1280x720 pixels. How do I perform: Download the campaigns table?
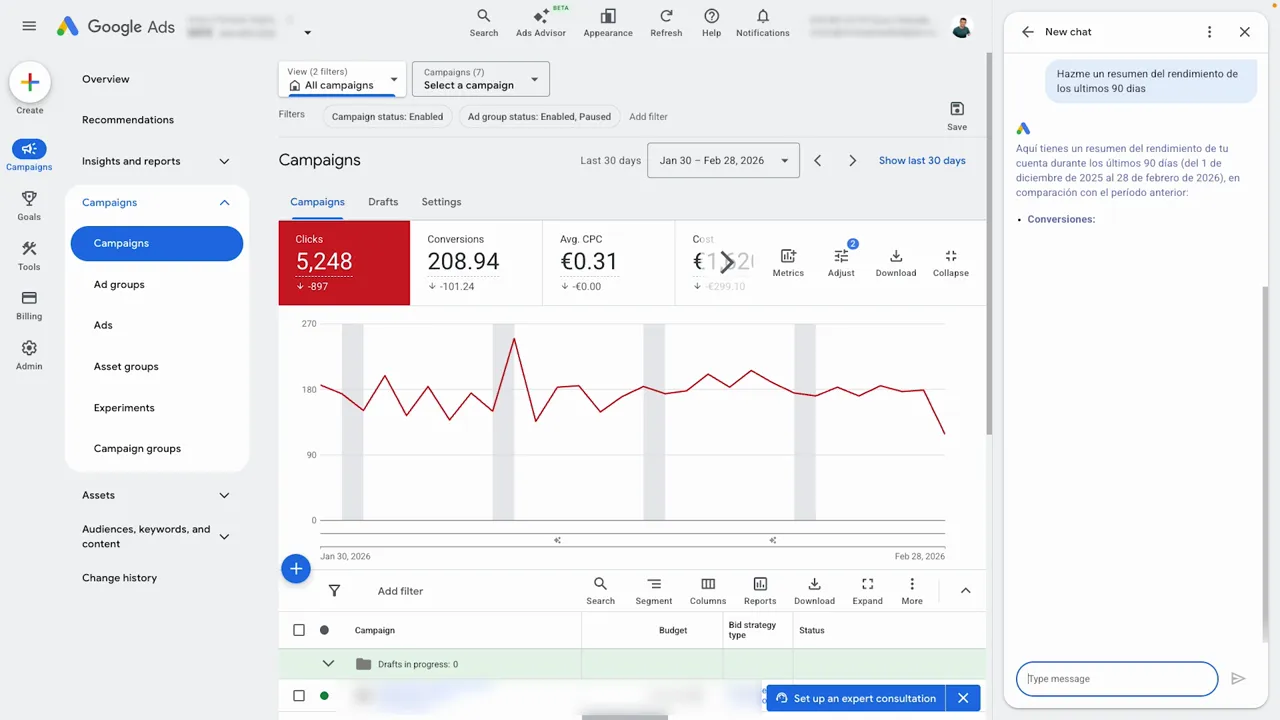click(814, 590)
